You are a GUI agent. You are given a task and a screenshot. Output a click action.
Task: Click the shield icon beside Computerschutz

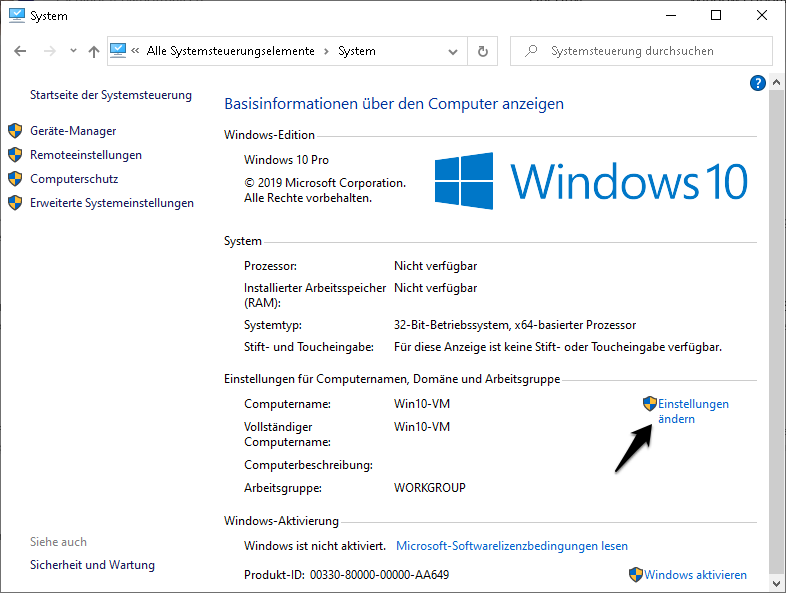point(15,179)
